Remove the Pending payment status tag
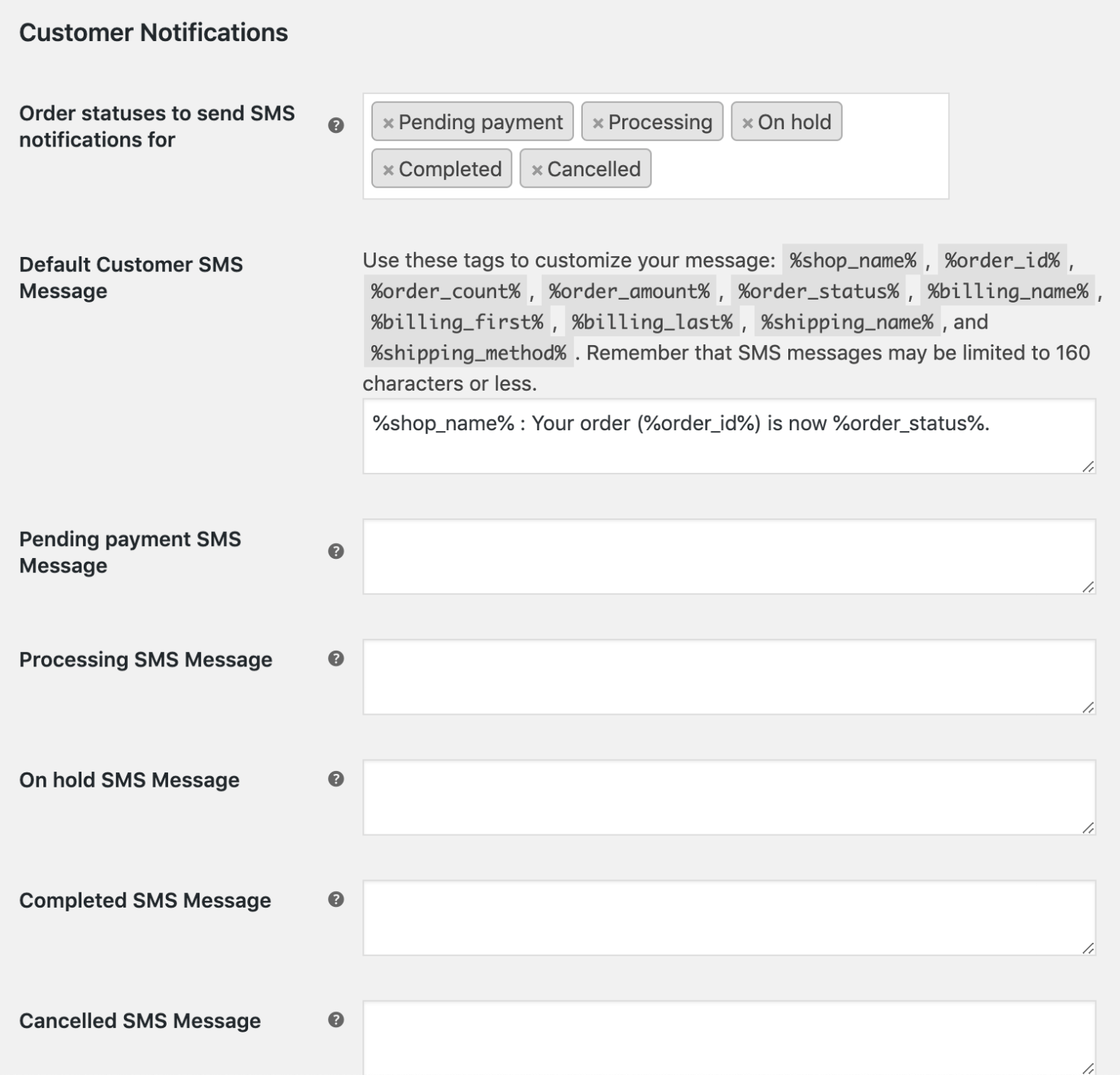The height and width of the screenshot is (1075, 1120). tap(387, 122)
